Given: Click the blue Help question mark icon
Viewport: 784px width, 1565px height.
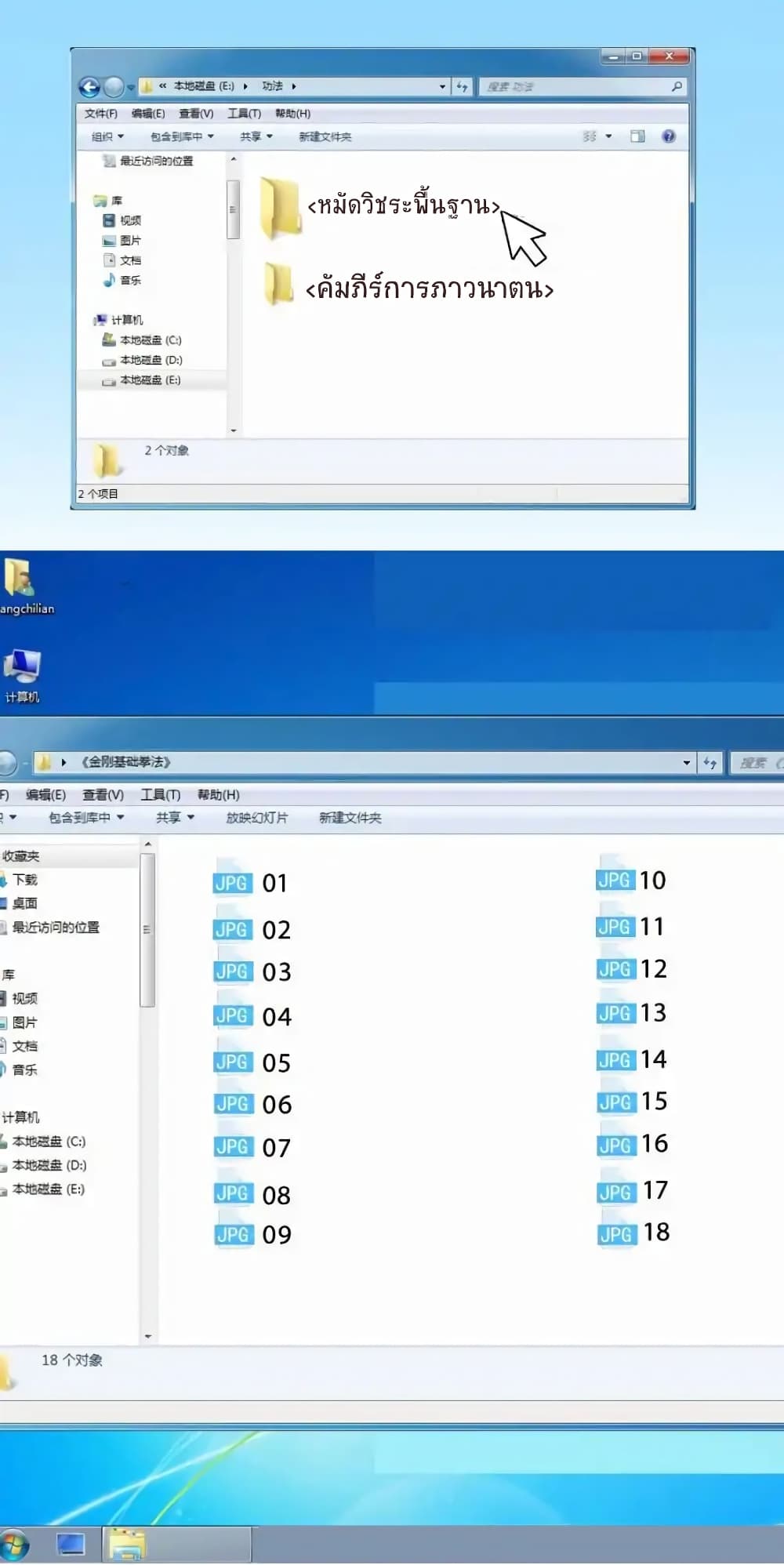Looking at the screenshot, I should (668, 136).
